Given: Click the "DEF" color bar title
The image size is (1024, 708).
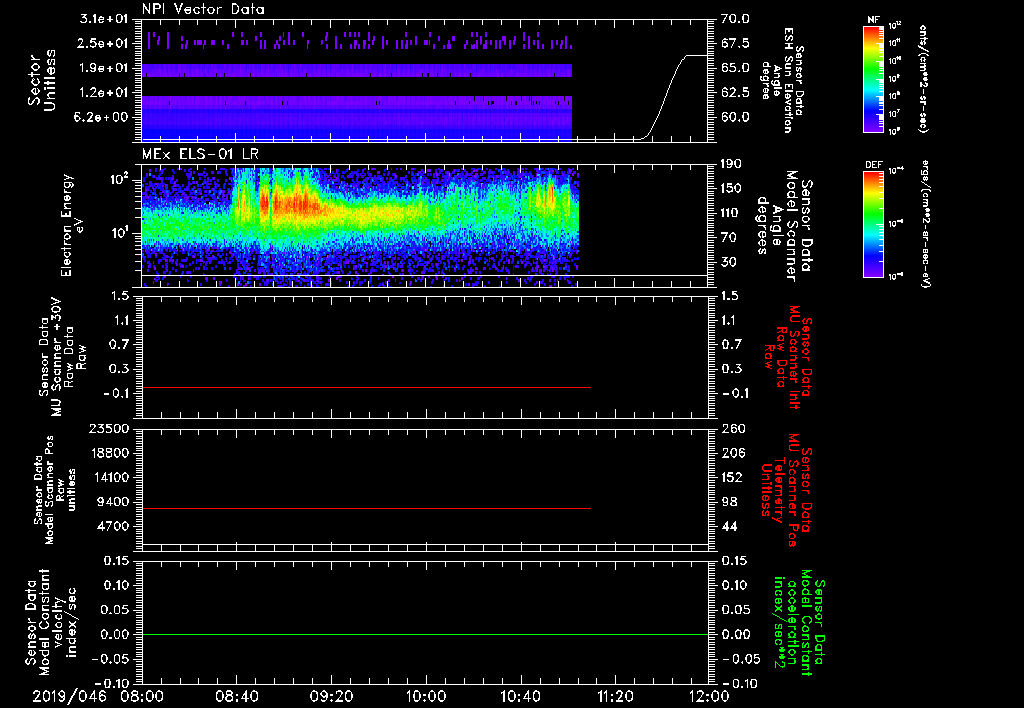Looking at the screenshot, I should pyautogui.click(x=873, y=165).
